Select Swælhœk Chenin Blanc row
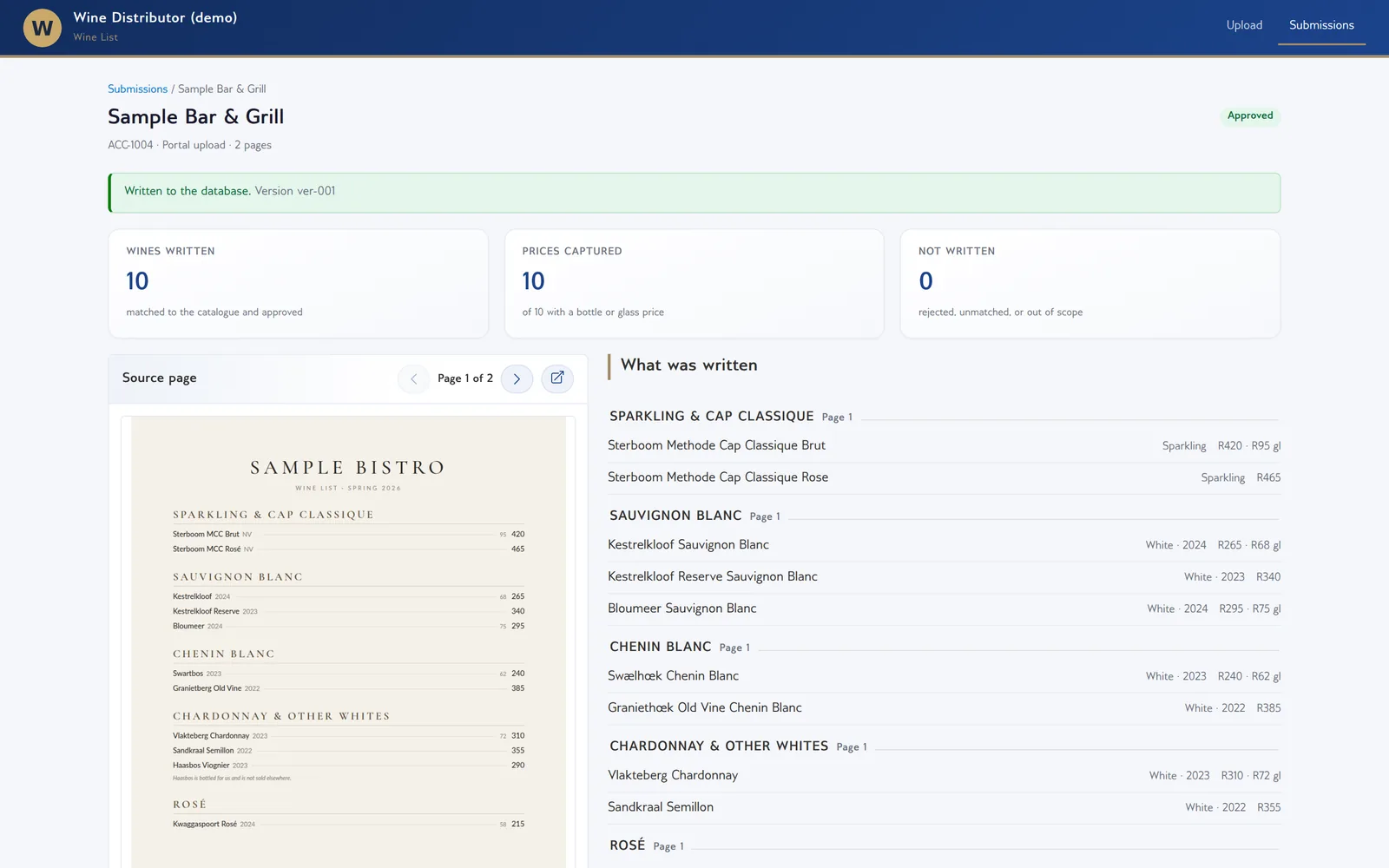The image size is (1389, 868). pyautogui.click(x=944, y=676)
